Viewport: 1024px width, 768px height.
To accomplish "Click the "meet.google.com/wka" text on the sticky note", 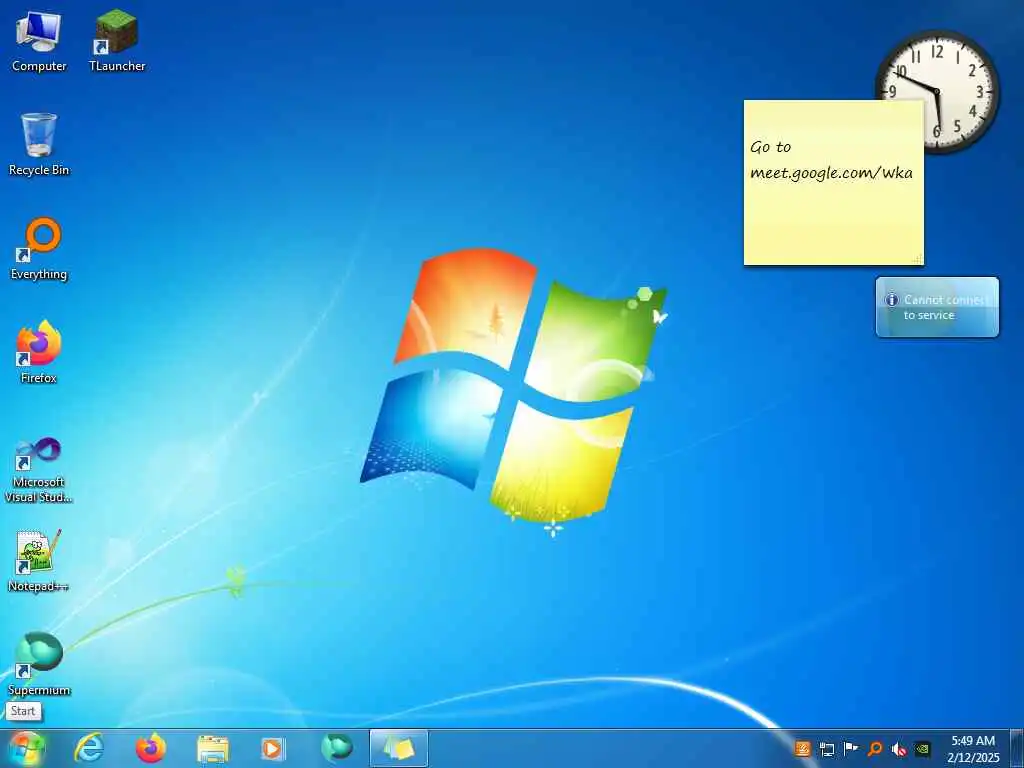I will click(831, 172).
